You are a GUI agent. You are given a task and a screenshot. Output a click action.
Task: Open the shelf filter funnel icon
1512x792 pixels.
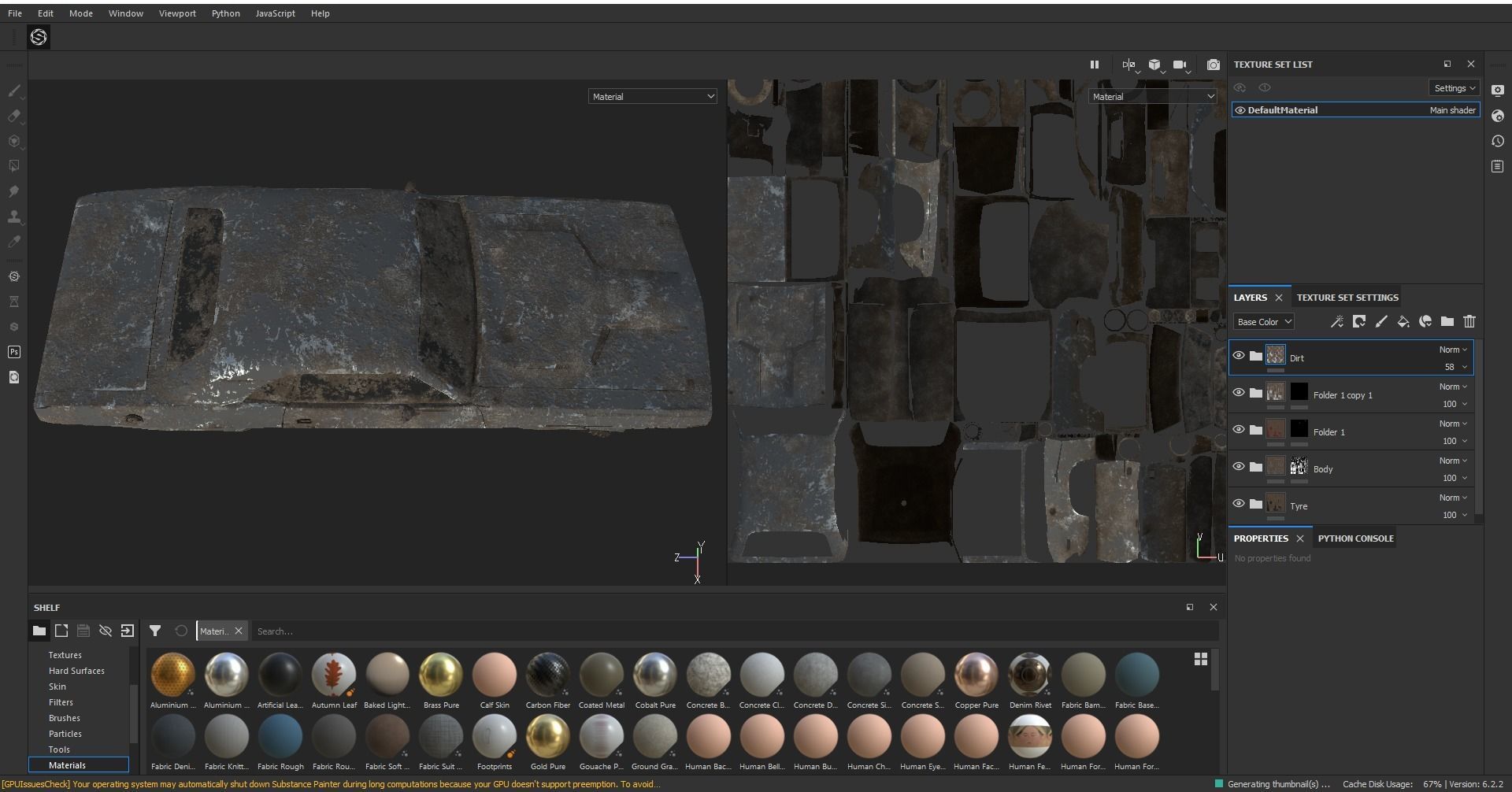point(155,631)
